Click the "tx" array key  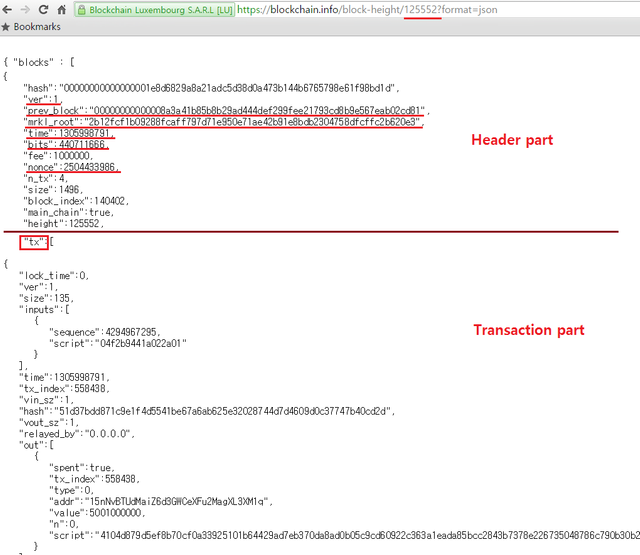coord(34,242)
